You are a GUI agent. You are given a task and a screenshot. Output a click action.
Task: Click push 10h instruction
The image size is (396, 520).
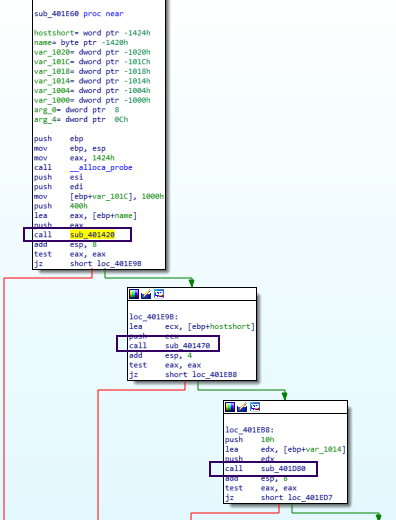pyautogui.click(x=250, y=440)
